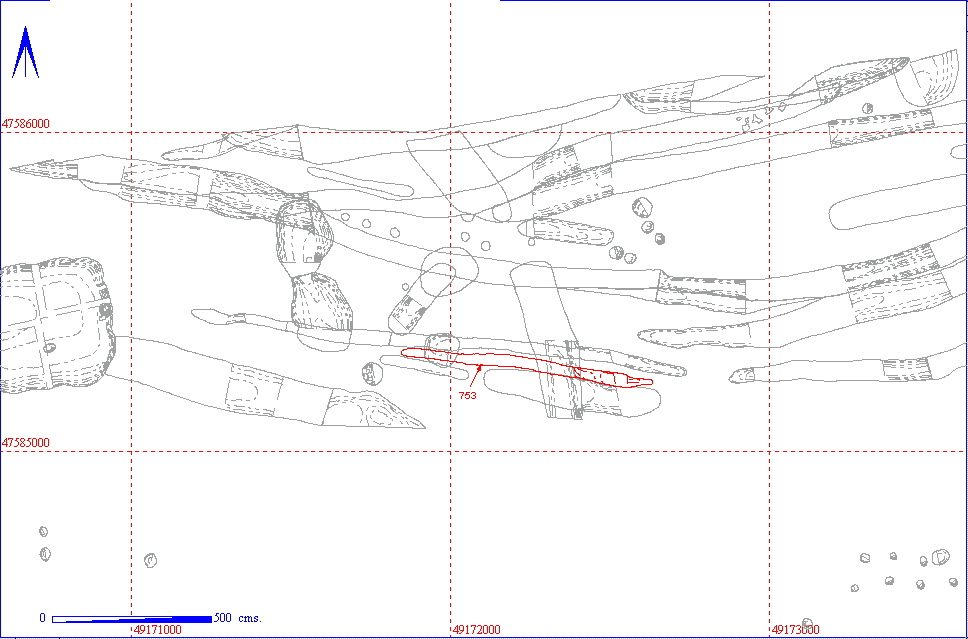Click easting label 49172000
The image size is (968, 639).
pos(477,630)
